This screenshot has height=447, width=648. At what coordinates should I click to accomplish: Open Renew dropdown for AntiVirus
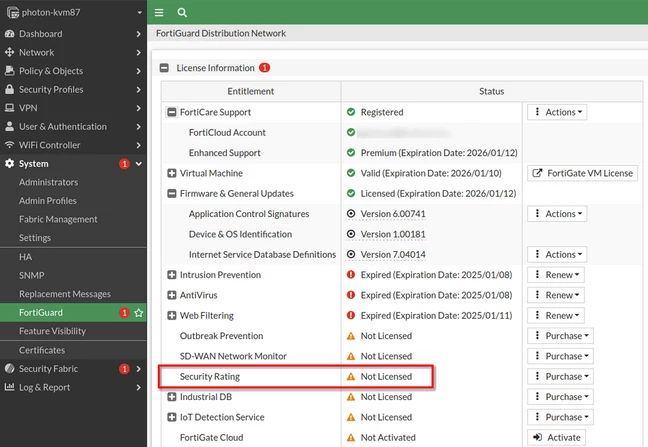pyautogui.click(x=556, y=295)
